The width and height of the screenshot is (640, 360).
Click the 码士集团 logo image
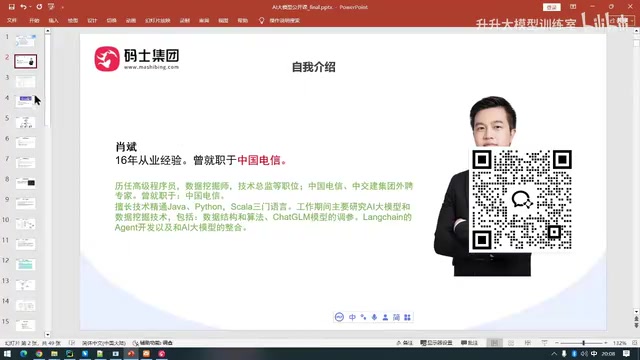pos(137,58)
